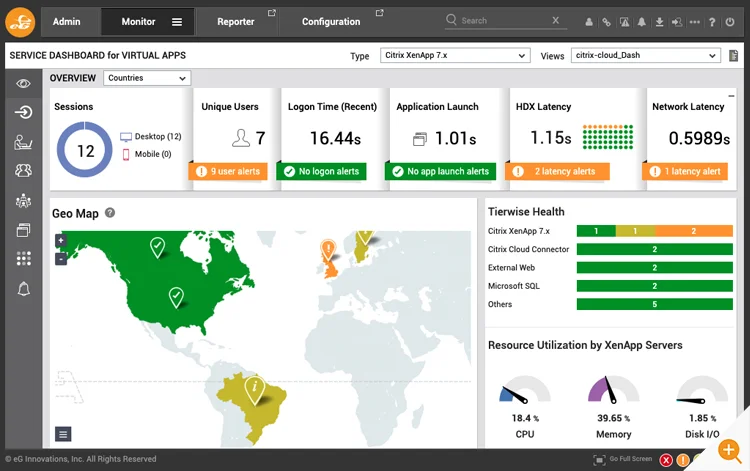This screenshot has width=750, height=471.
Task: Open the Monitor hamburger menu
Action: point(177,22)
